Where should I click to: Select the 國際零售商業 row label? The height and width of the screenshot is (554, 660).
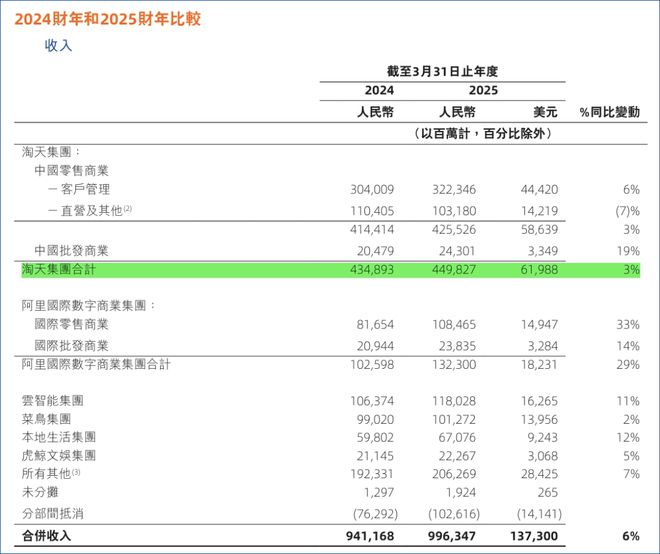point(72,324)
